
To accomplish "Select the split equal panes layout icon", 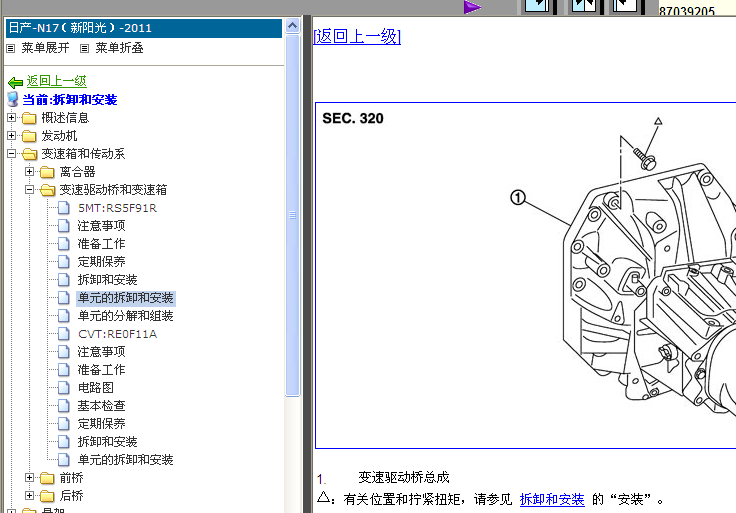I will coord(583,6).
